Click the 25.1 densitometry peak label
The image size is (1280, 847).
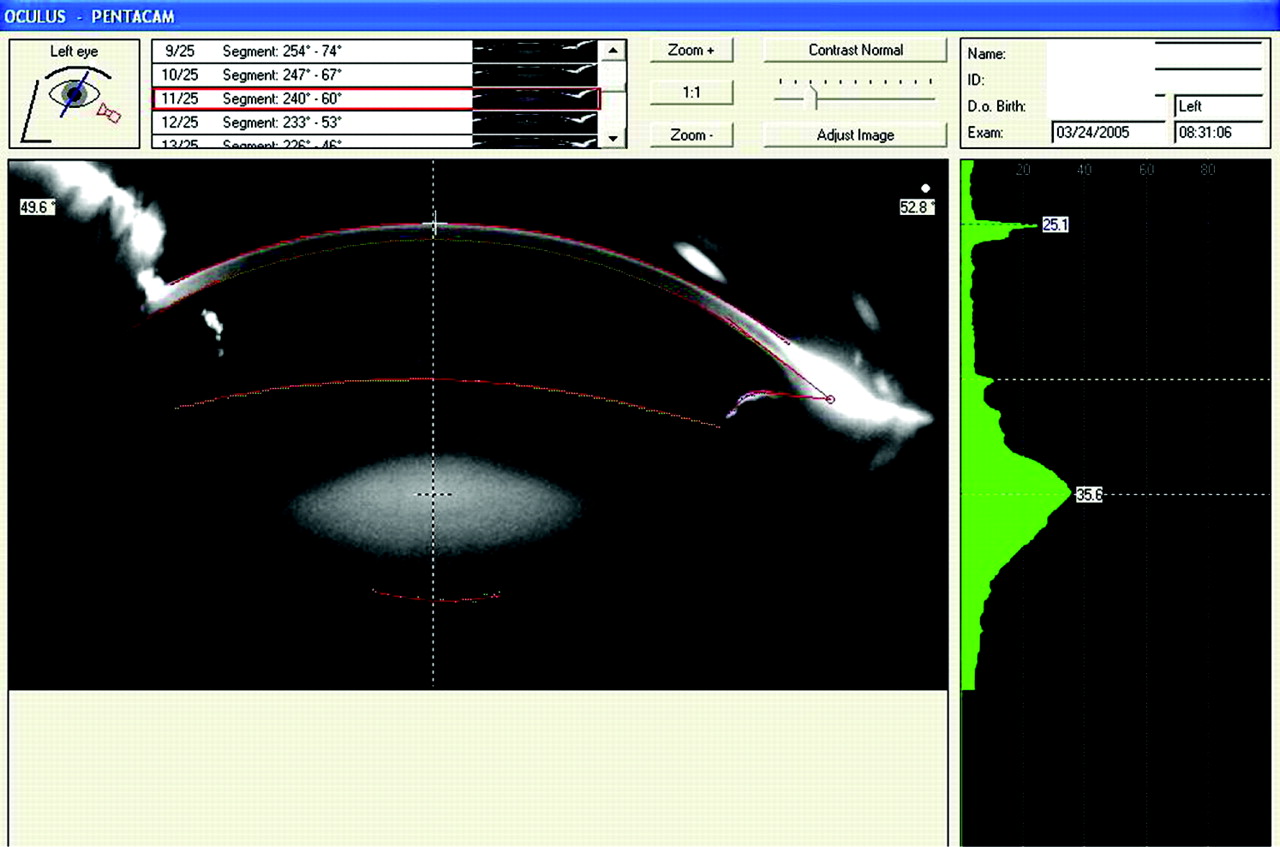[x=1055, y=226]
